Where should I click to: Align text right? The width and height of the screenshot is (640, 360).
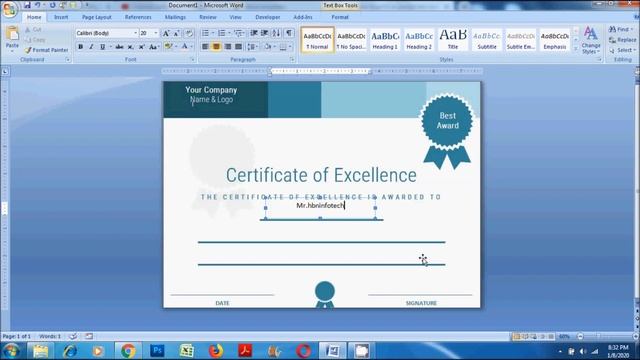(x=227, y=47)
